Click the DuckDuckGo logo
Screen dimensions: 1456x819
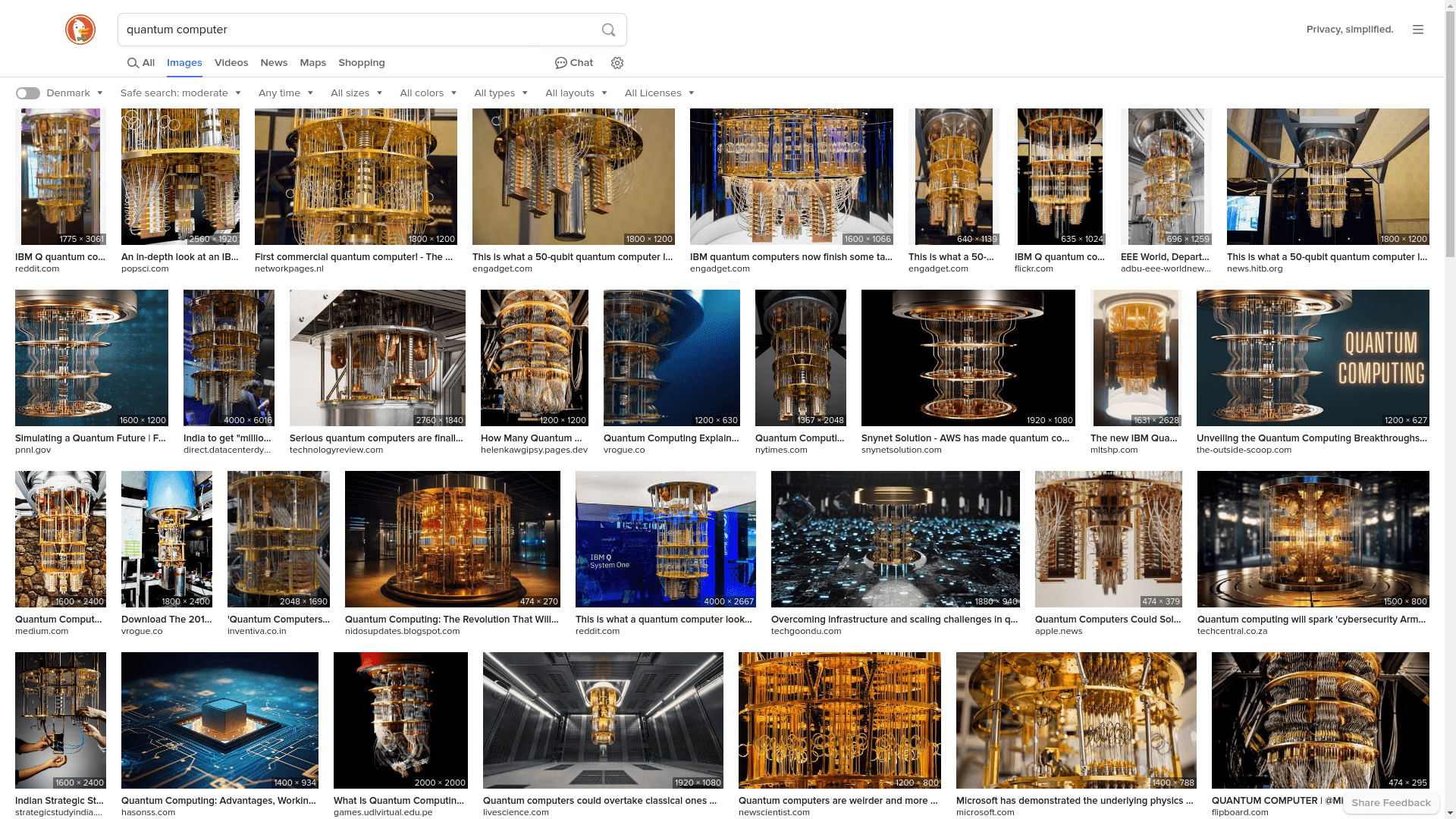80,30
